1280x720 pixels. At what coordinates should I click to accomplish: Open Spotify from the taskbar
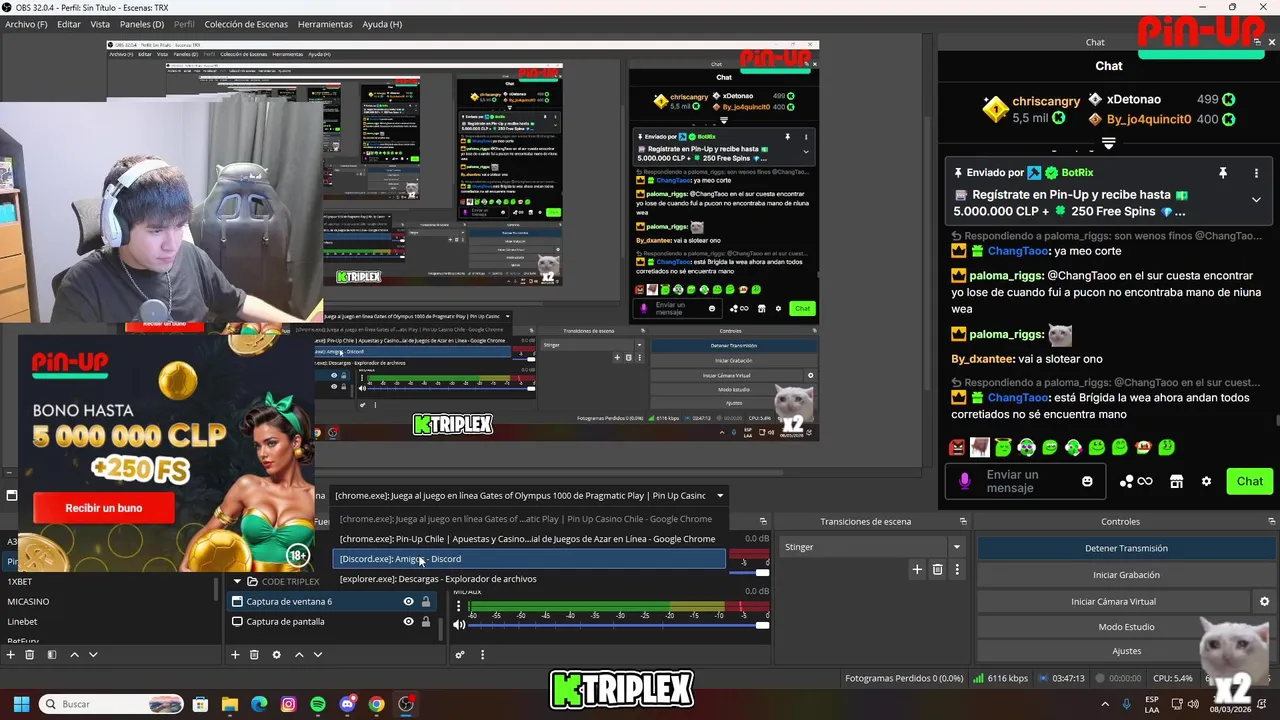click(x=318, y=704)
